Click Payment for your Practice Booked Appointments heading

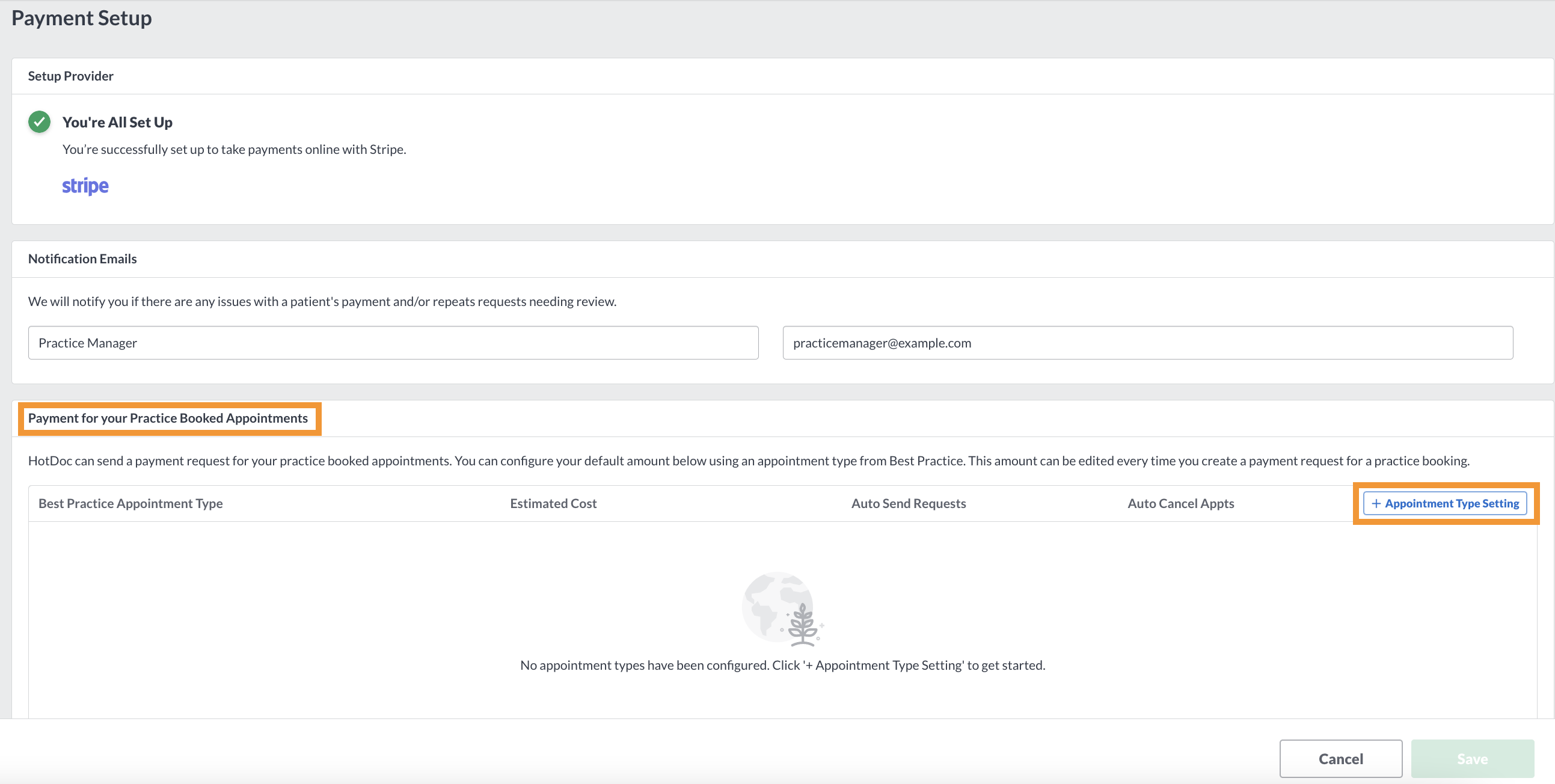coord(168,418)
